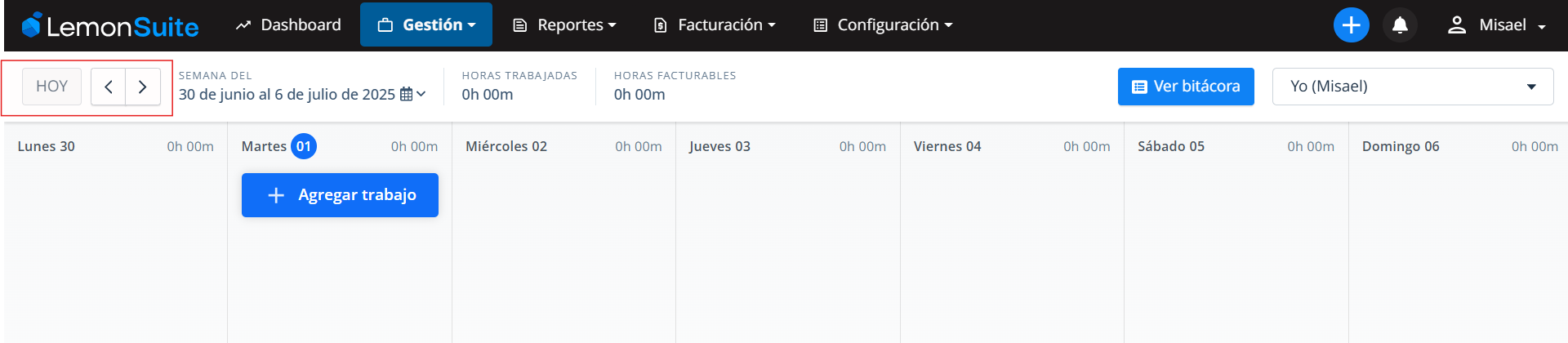Image resolution: width=1568 pixels, height=343 pixels.
Task: Open the week calendar picker icon
Action: 407,95
